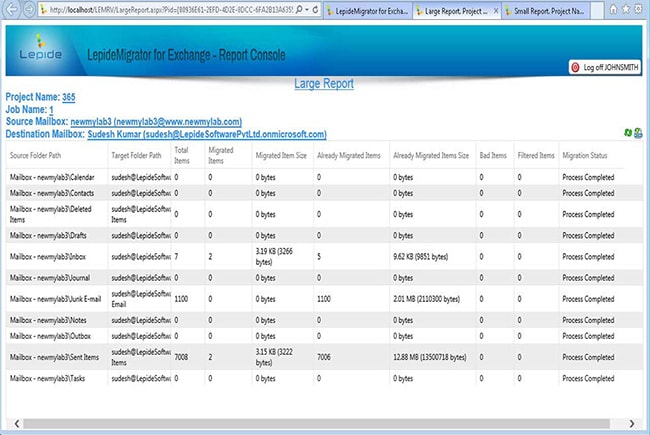The width and height of the screenshot is (650, 435).
Task: Open the browser Home icon
Action: (x=613, y=10)
